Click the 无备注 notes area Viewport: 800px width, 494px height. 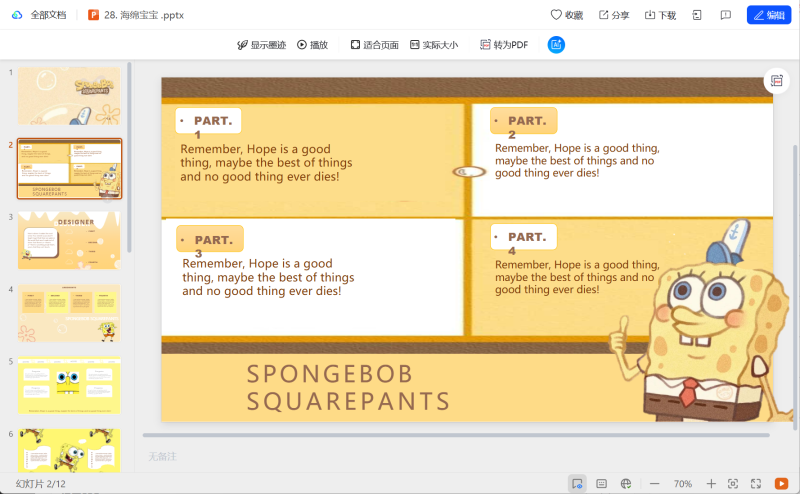tap(162, 456)
